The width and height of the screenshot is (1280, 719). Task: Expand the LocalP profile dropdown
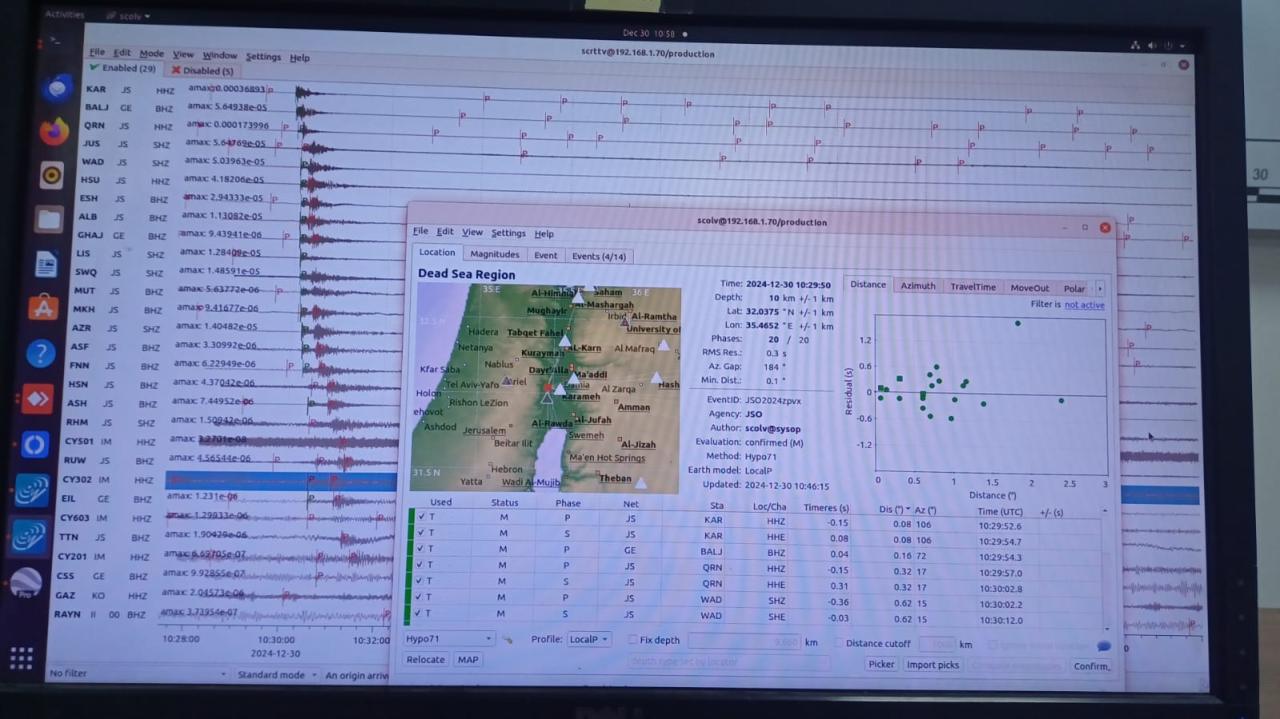(588, 639)
